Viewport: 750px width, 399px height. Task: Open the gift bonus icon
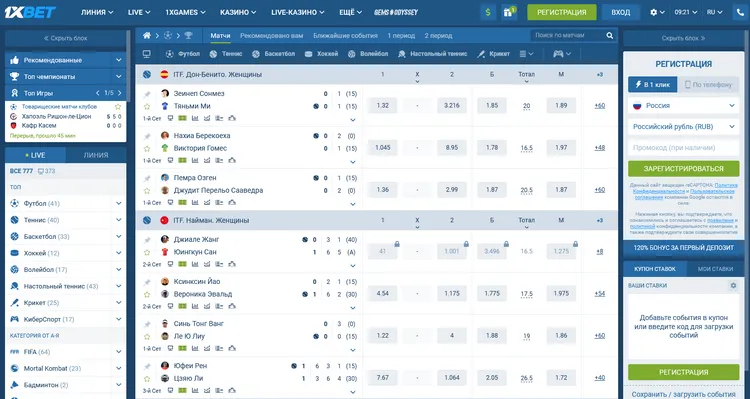pyautogui.click(x=508, y=12)
